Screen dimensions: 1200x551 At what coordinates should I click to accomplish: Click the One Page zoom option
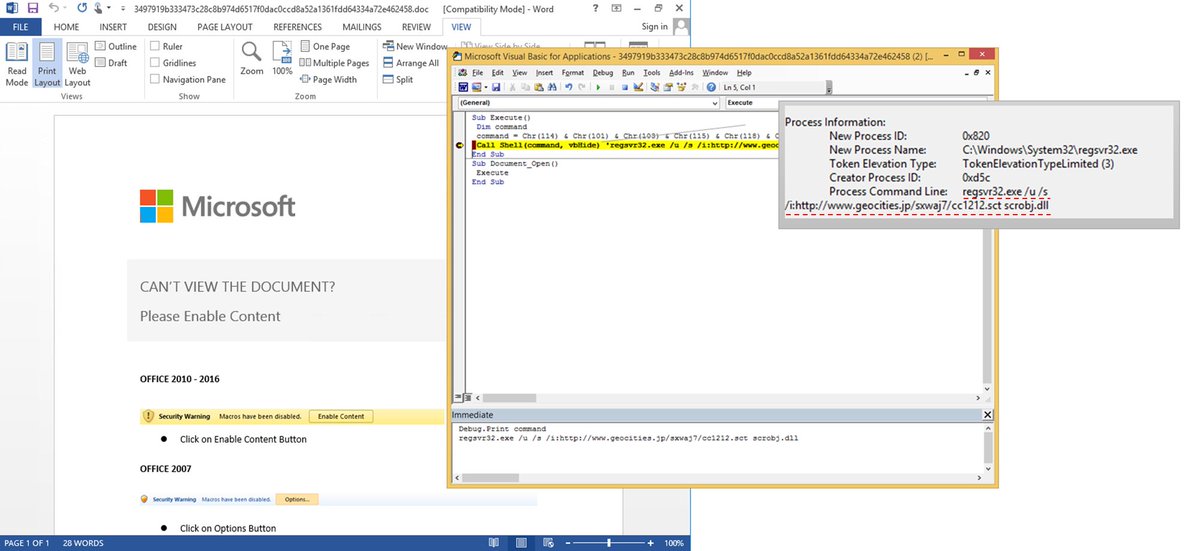point(325,47)
